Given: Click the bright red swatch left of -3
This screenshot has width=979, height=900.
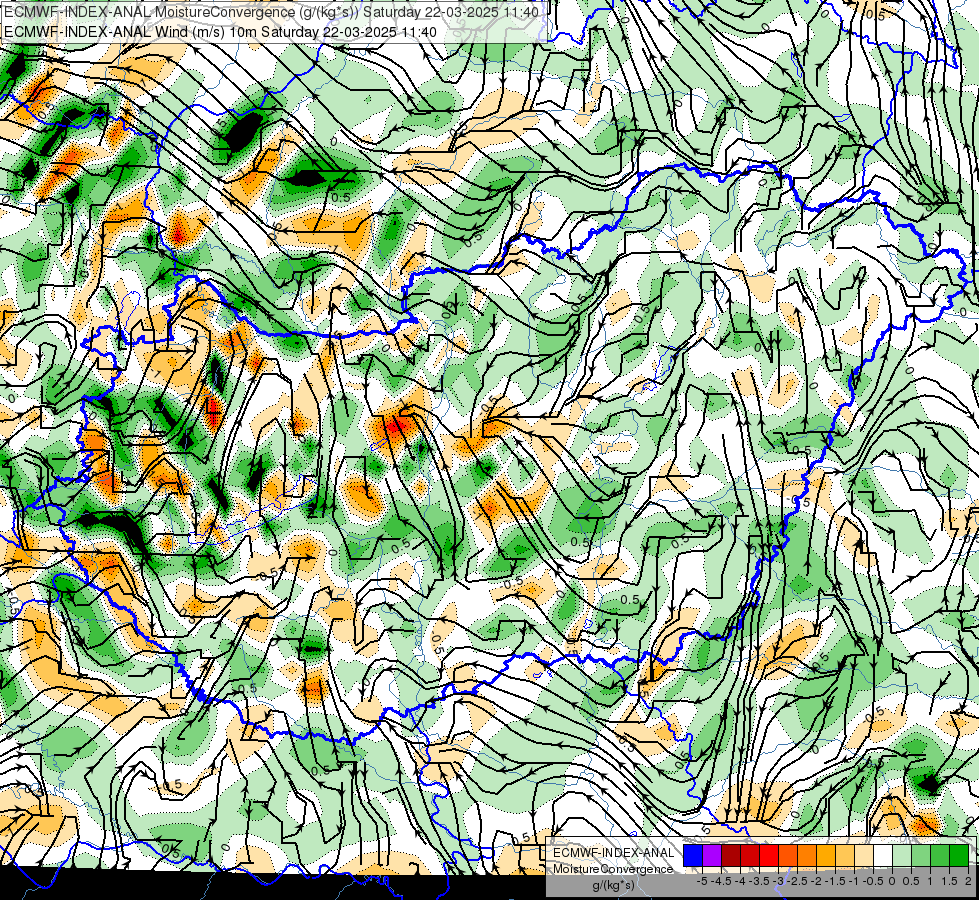Looking at the screenshot, I should pos(769,855).
